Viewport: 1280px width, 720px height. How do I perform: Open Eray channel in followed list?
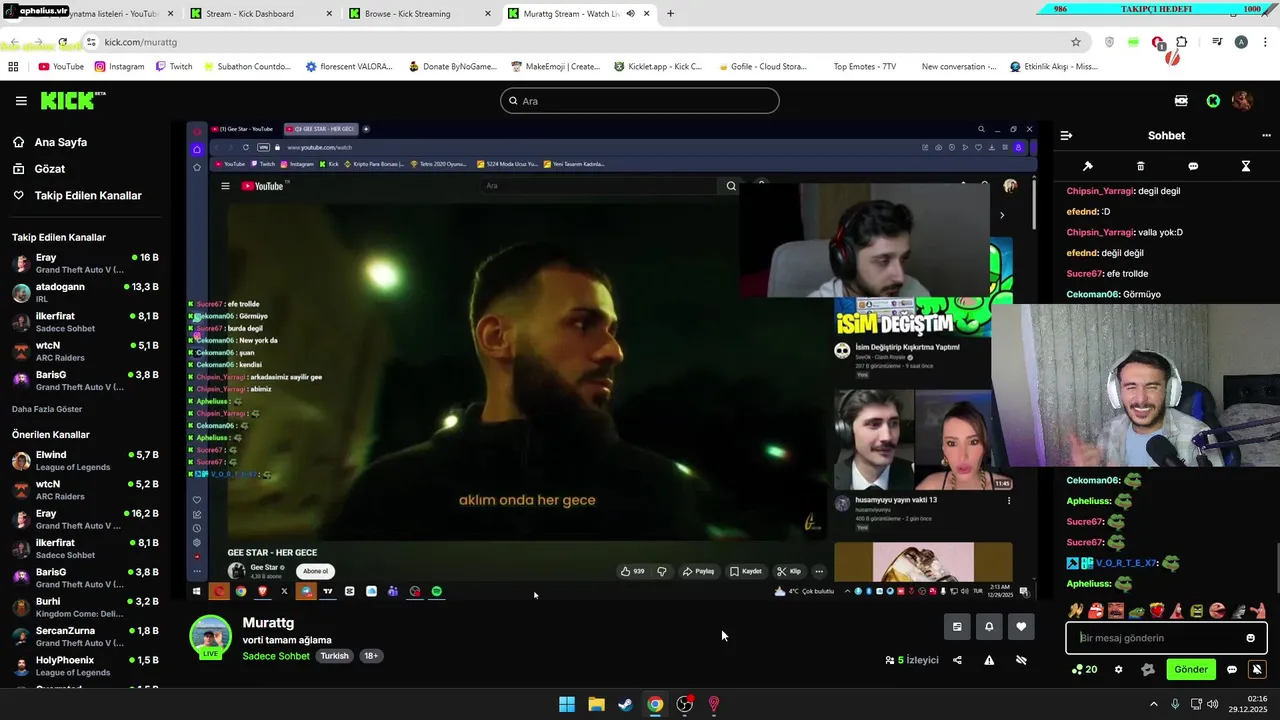[85, 263]
